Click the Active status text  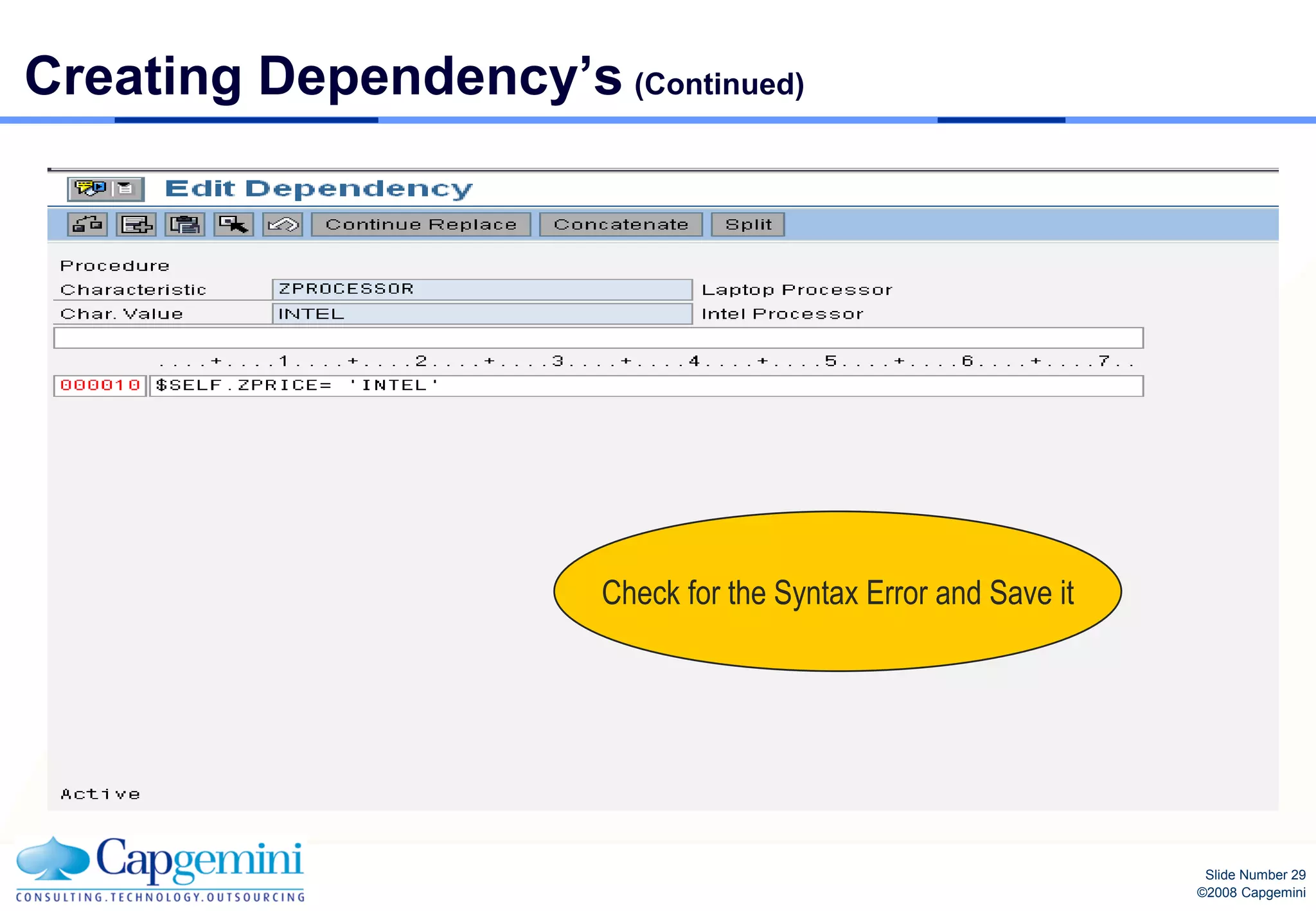point(100,795)
